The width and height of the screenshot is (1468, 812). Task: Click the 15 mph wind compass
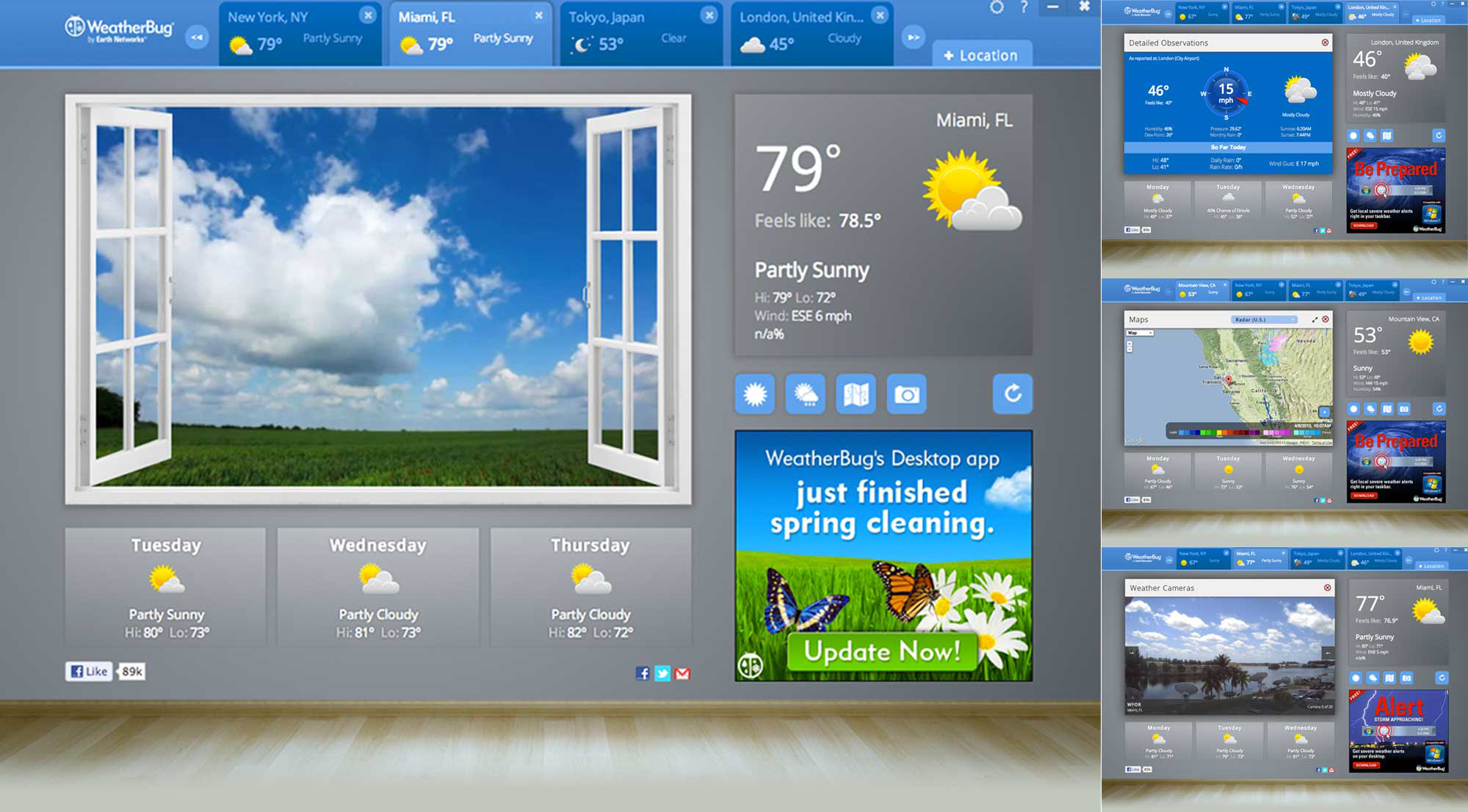(1226, 94)
